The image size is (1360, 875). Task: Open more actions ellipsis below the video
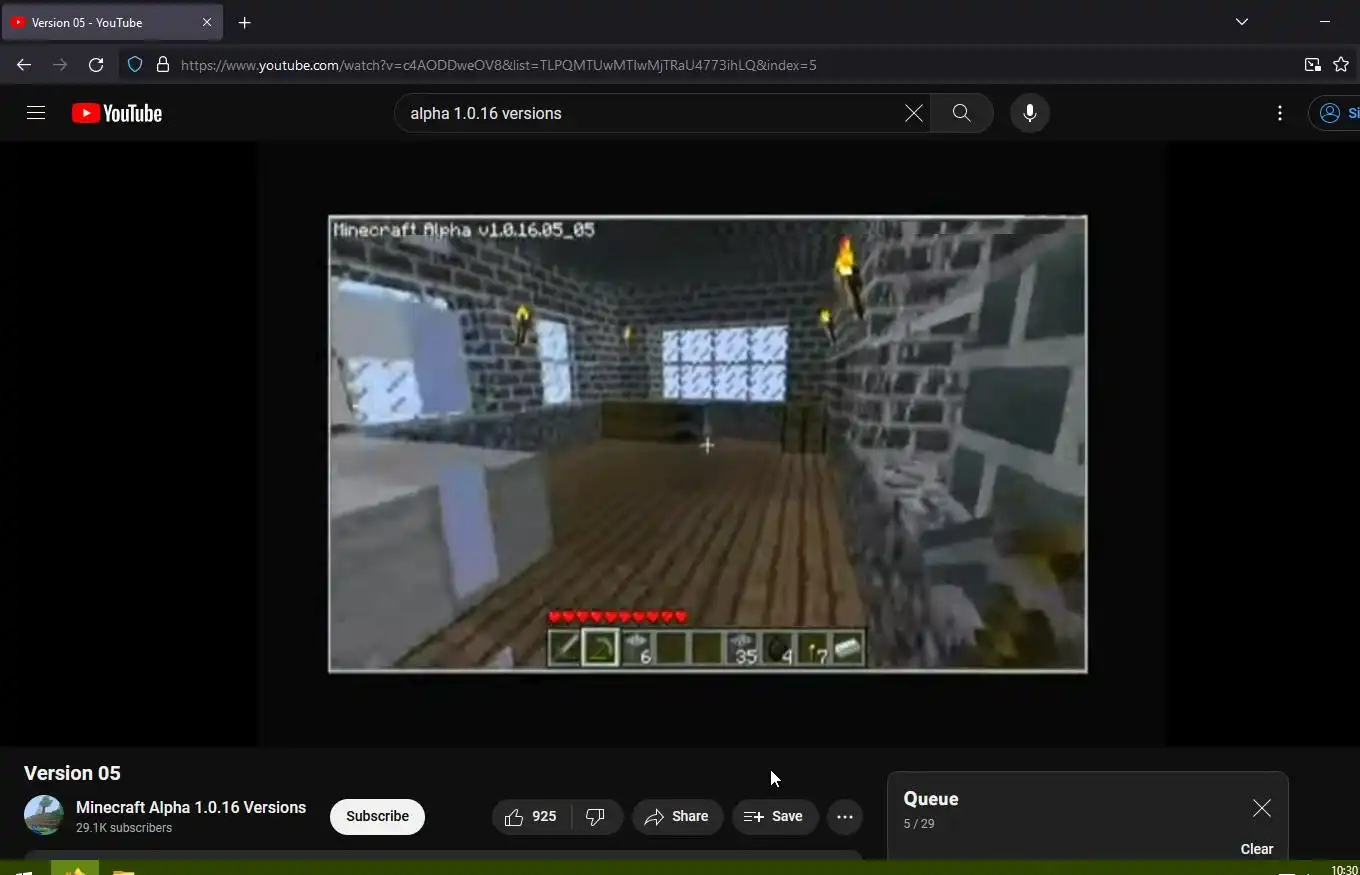(845, 816)
